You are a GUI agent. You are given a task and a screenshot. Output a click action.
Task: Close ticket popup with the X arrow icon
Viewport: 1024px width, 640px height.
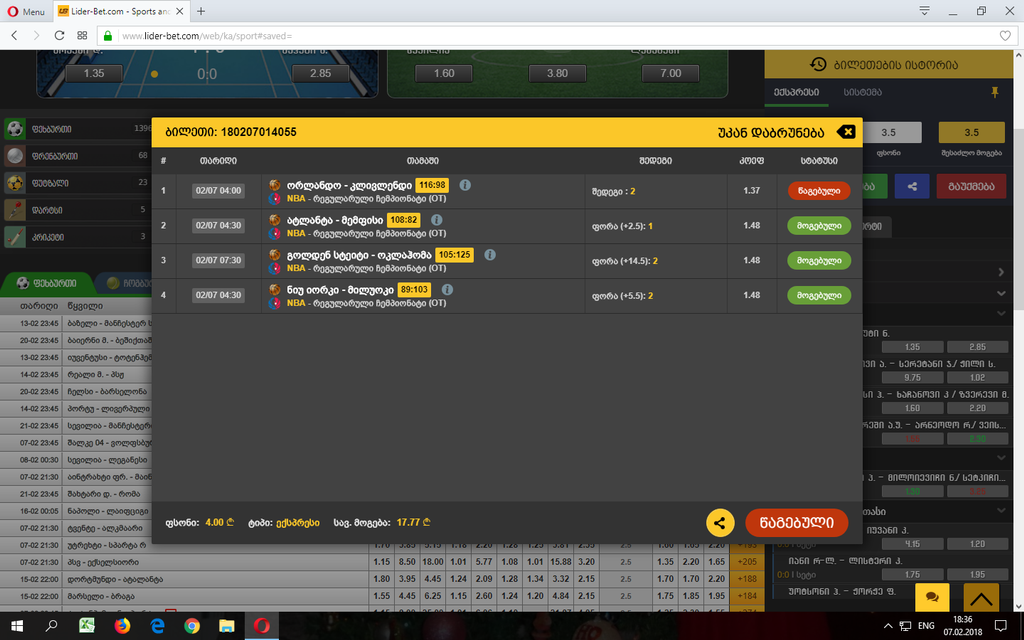[x=846, y=132]
